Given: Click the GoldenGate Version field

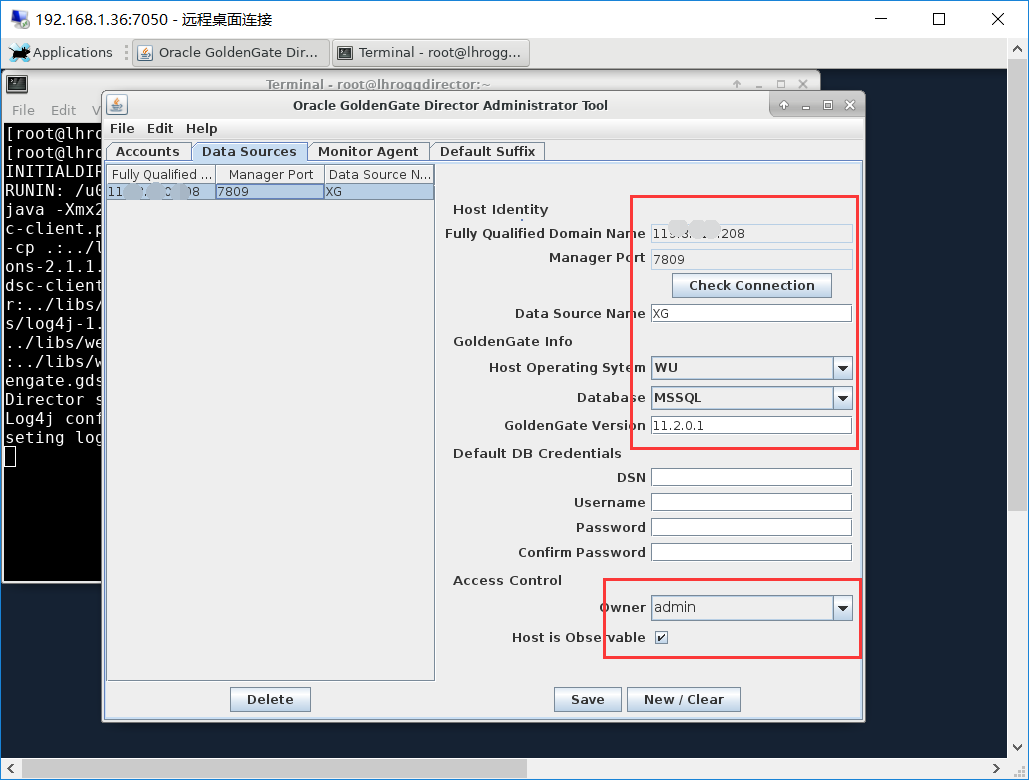Looking at the screenshot, I should pos(752,426).
